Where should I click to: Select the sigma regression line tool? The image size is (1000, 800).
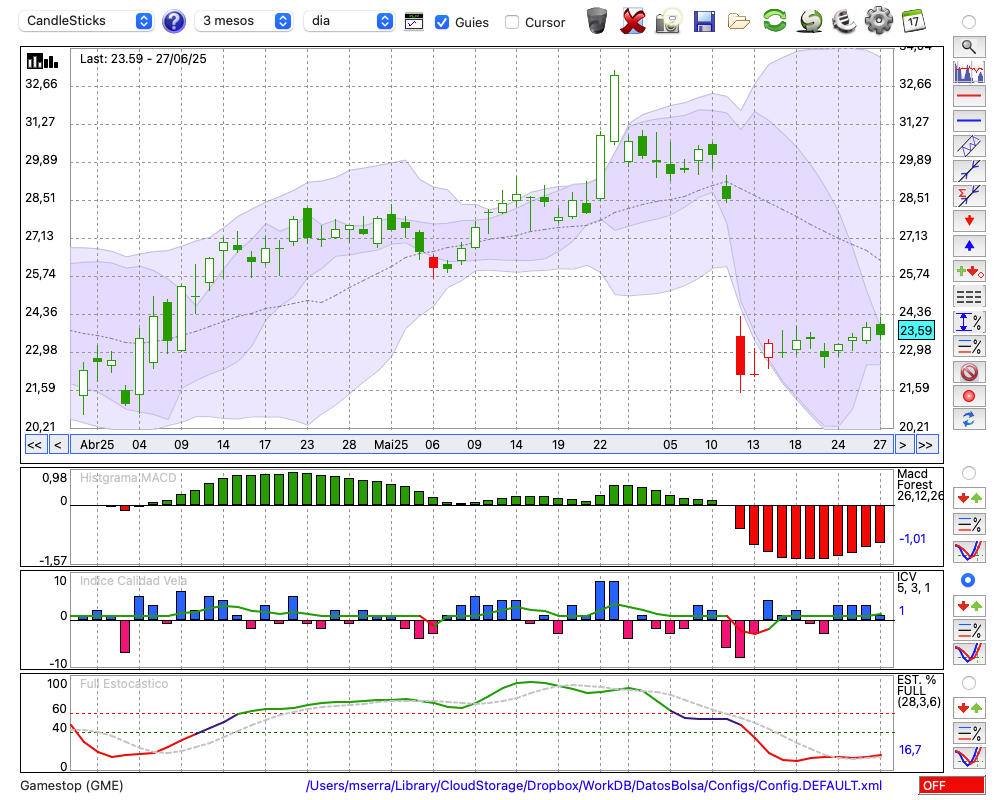pyautogui.click(x=969, y=196)
